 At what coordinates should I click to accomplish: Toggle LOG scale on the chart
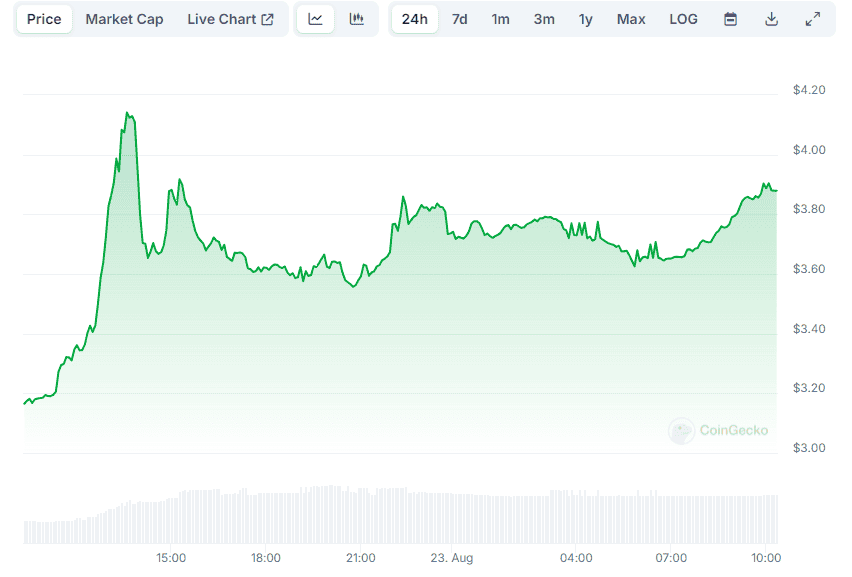tap(684, 19)
